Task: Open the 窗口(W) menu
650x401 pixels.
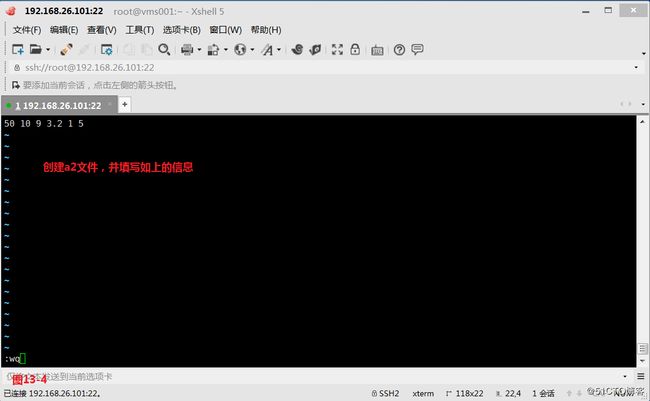Action: pyautogui.click(x=226, y=30)
